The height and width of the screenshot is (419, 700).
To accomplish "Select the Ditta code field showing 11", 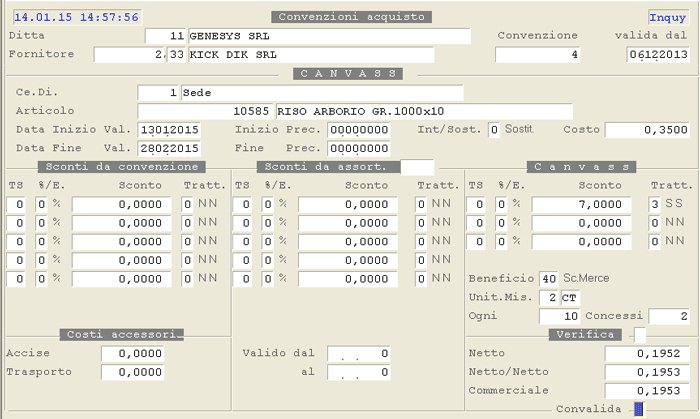I will coord(165,36).
